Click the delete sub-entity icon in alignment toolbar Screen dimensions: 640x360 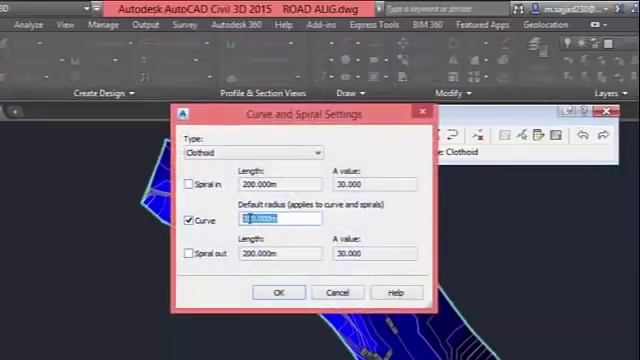pos(478,135)
